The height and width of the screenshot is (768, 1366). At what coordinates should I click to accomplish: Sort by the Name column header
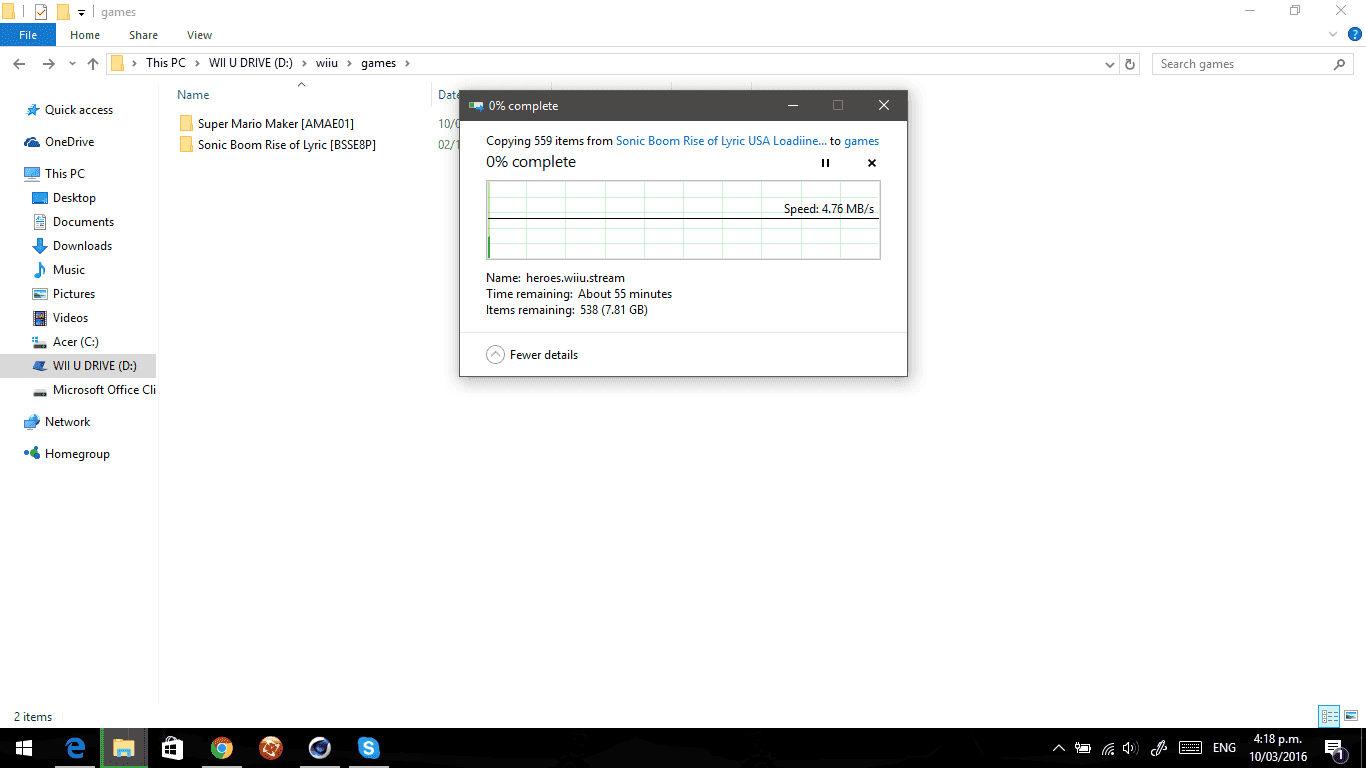coord(193,95)
